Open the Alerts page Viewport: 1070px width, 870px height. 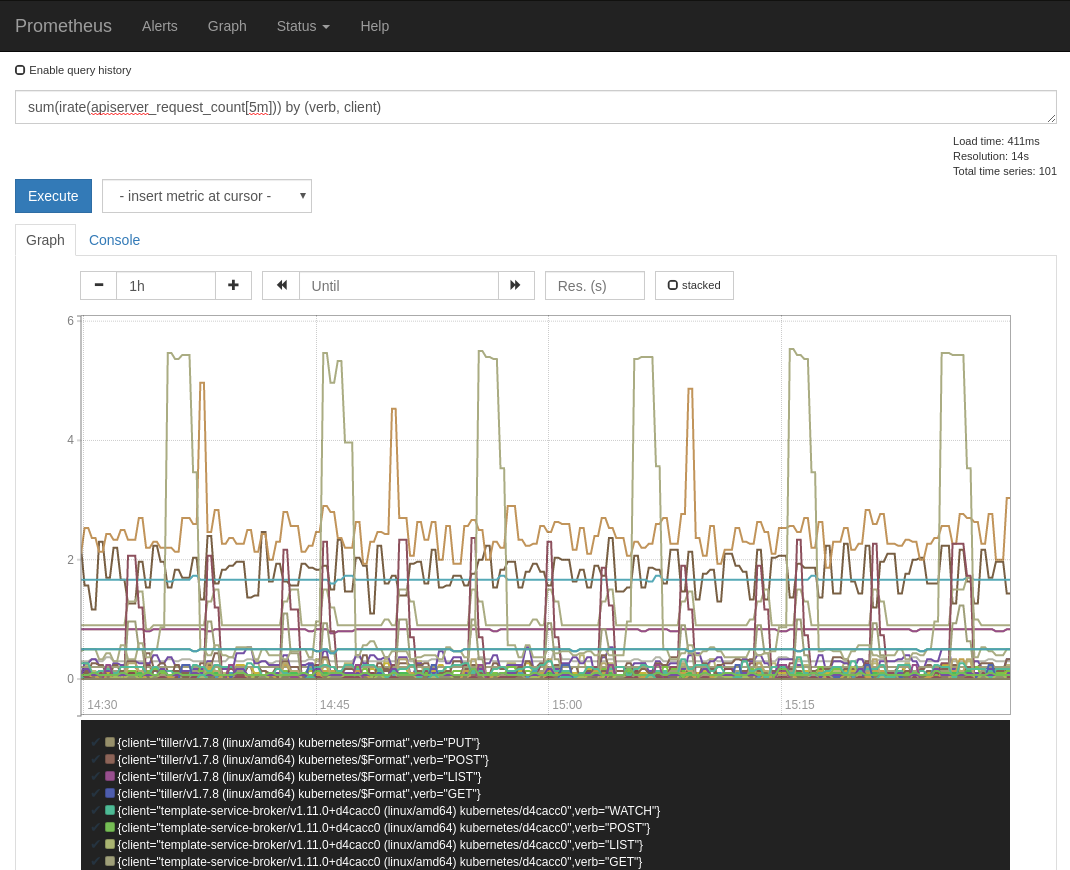click(159, 26)
